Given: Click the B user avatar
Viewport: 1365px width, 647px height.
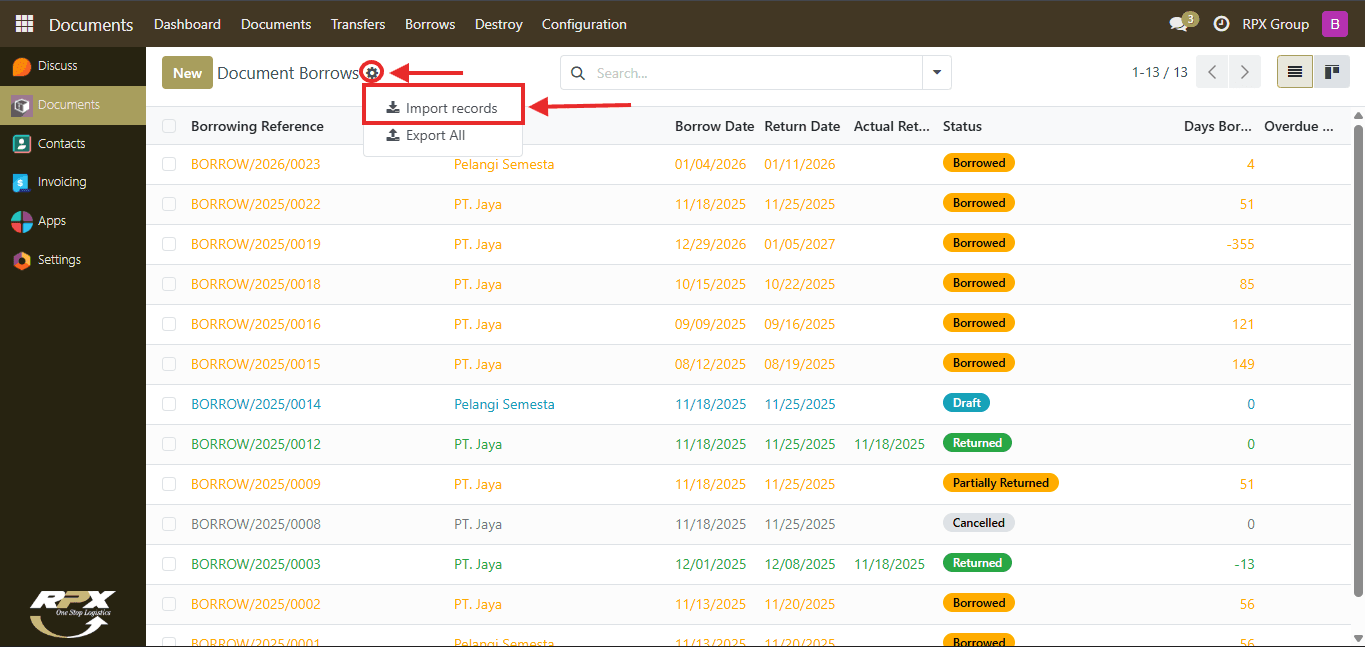Looking at the screenshot, I should [x=1335, y=24].
